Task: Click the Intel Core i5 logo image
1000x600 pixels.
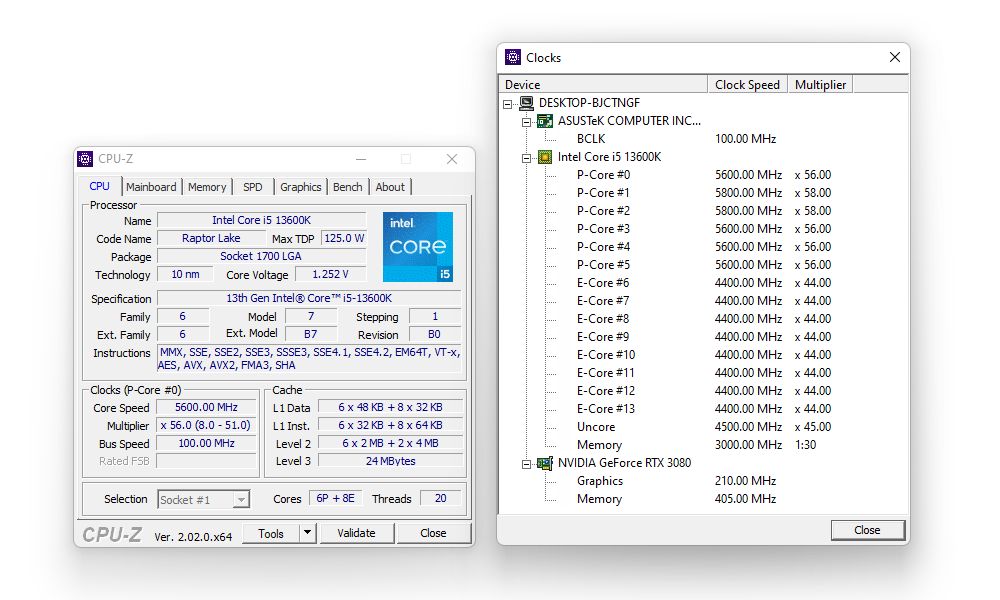Action: pos(418,247)
